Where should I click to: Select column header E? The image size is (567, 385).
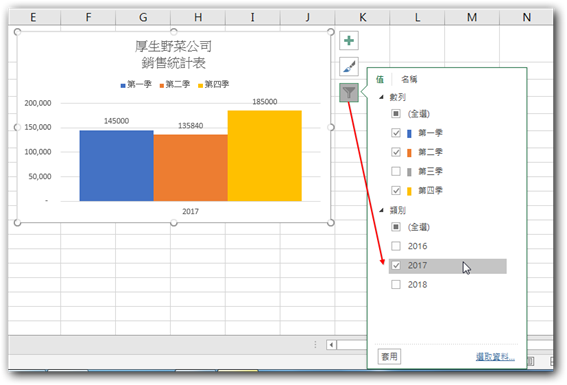33,17
